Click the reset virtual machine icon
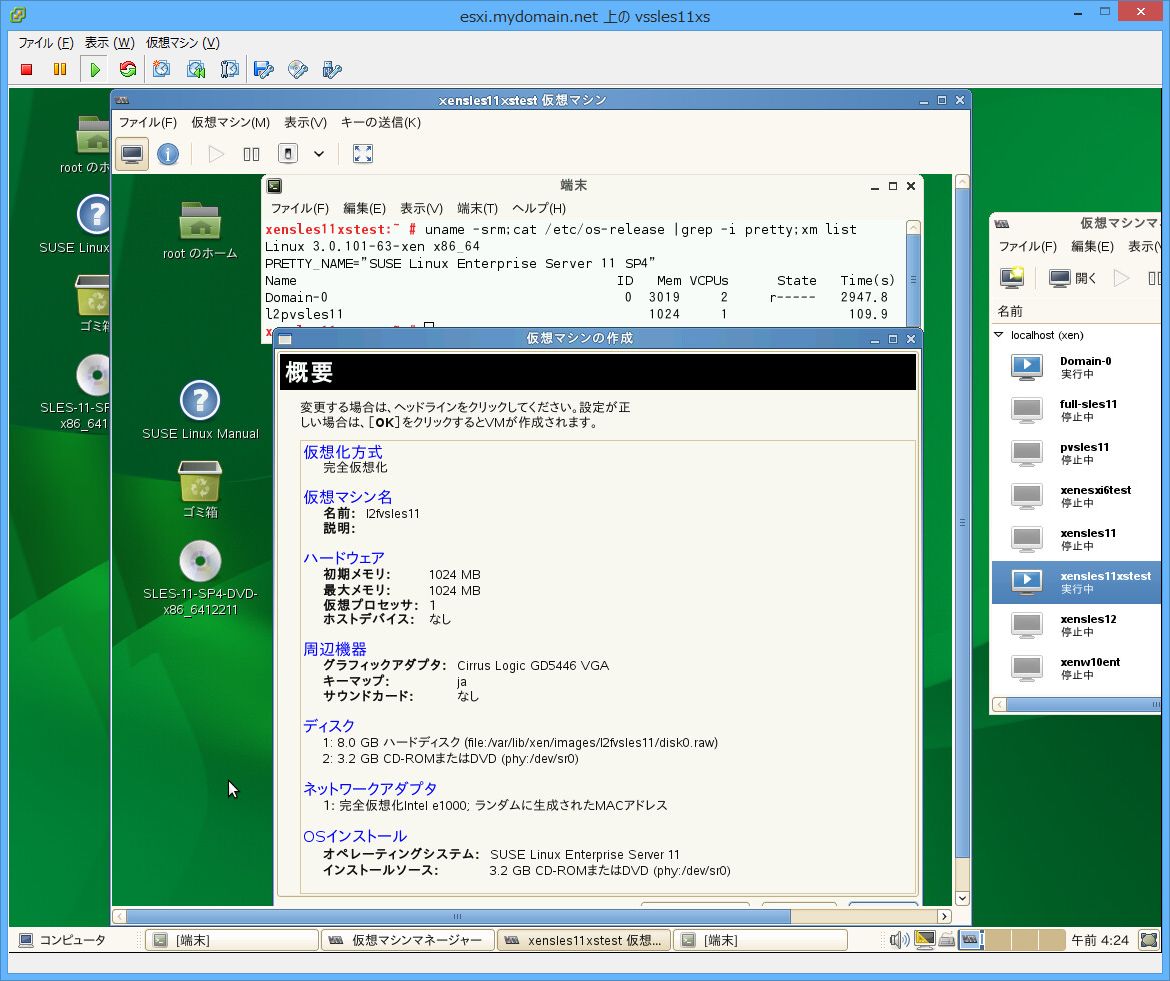1170x981 pixels. coord(128,69)
